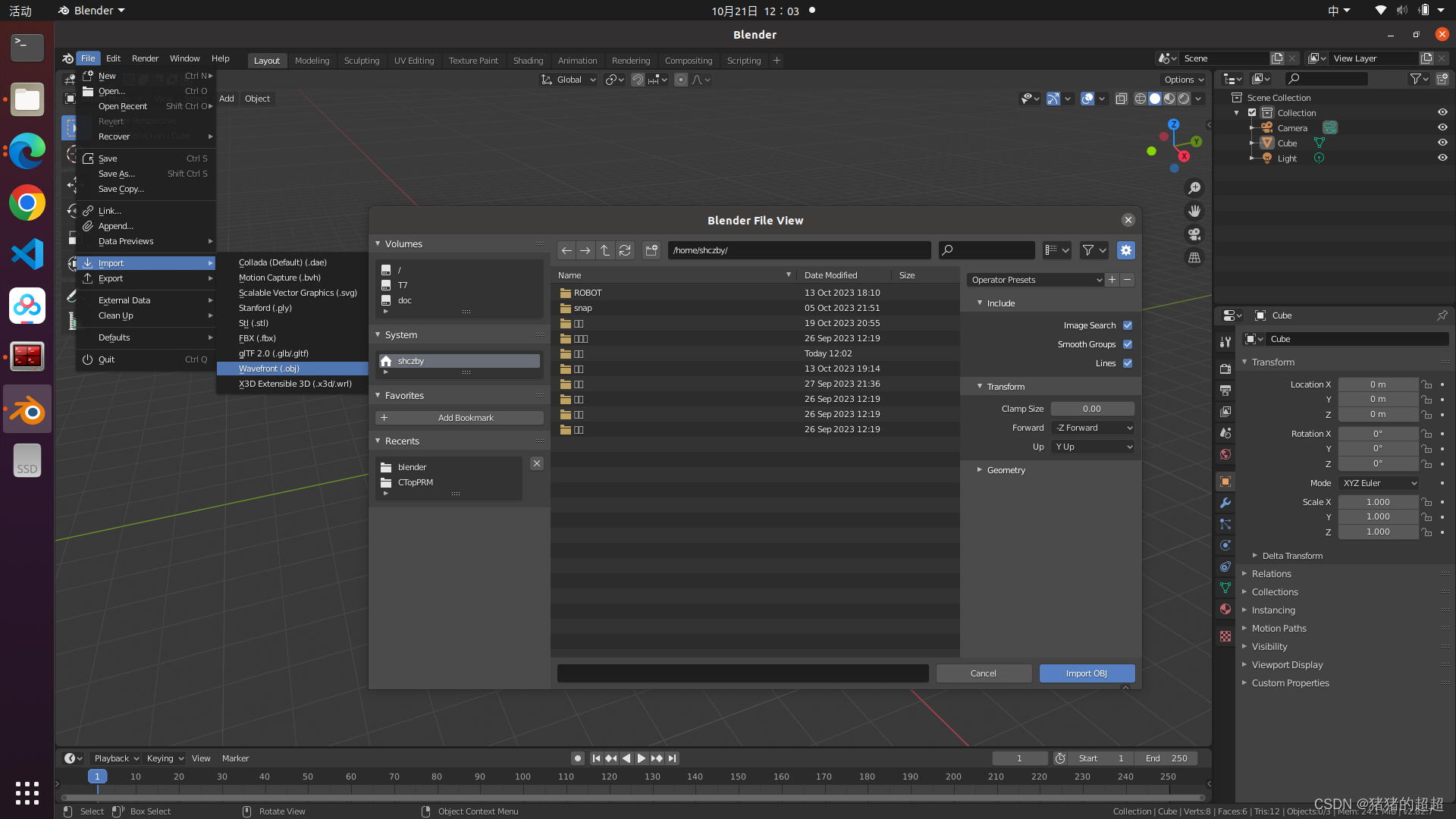The height and width of the screenshot is (819, 1456).
Task: Open the Operator Presets dropdown
Action: point(1035,280)
